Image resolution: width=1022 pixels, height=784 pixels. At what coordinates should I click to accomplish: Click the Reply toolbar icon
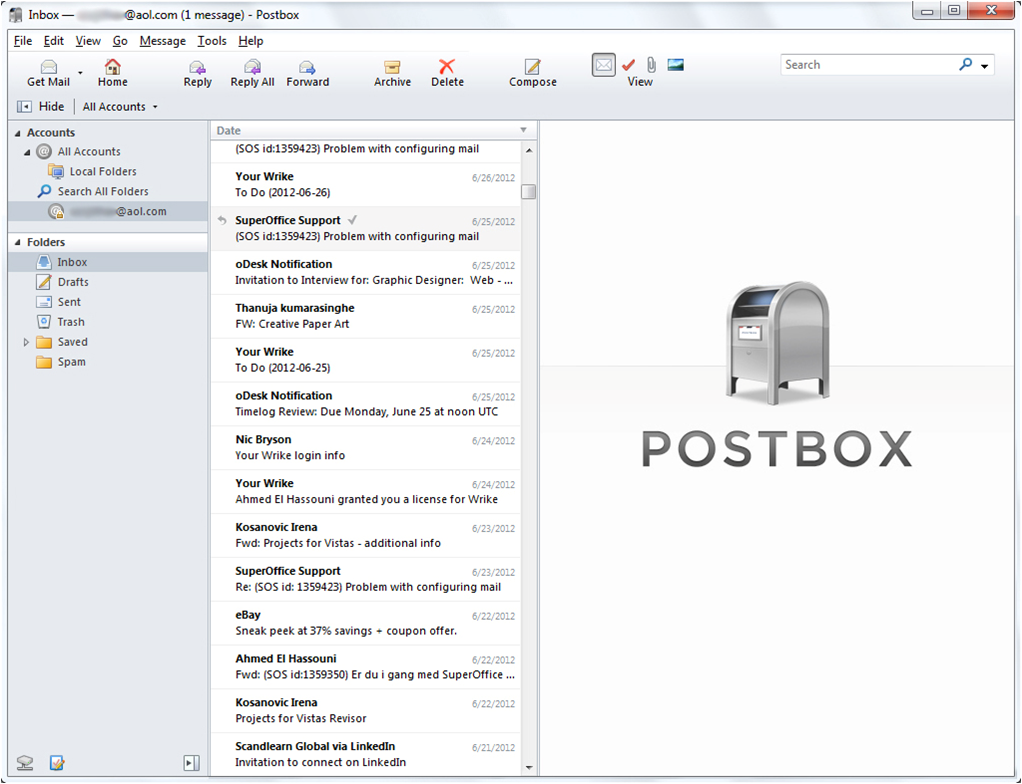197,73
